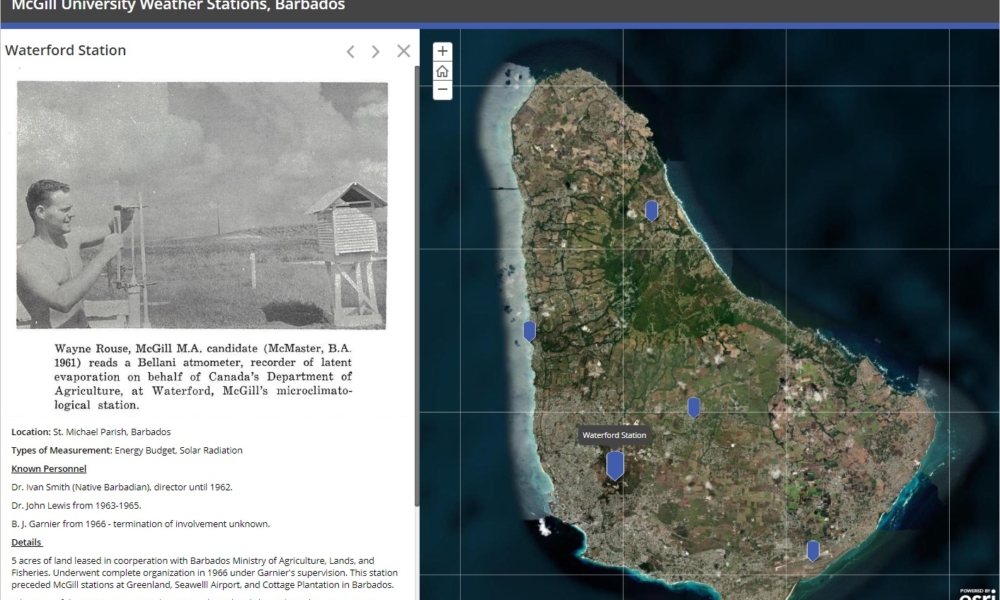Click the large highlighted Waterford Station marker

(615, 465)
